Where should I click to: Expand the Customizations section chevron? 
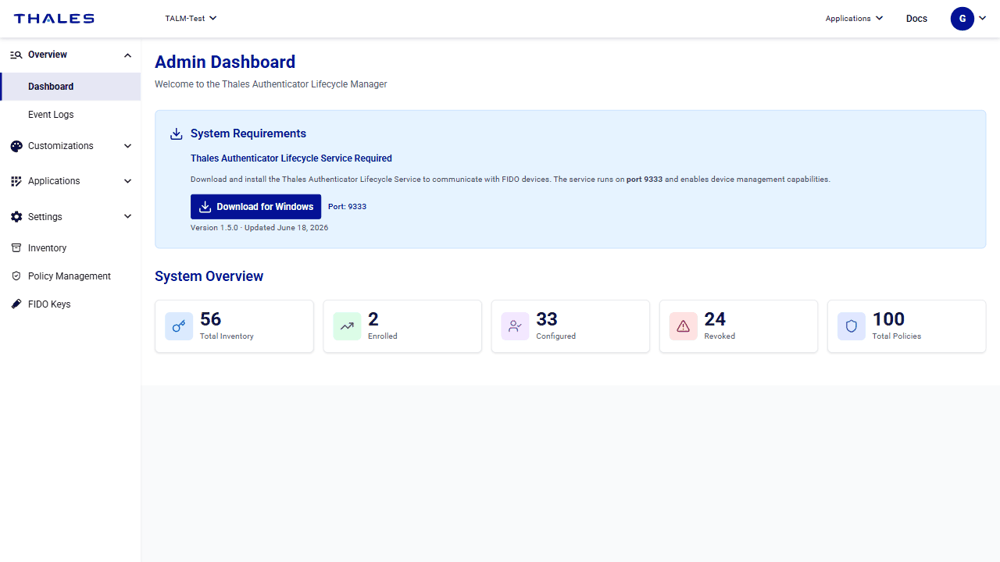[x=128, y=146]
